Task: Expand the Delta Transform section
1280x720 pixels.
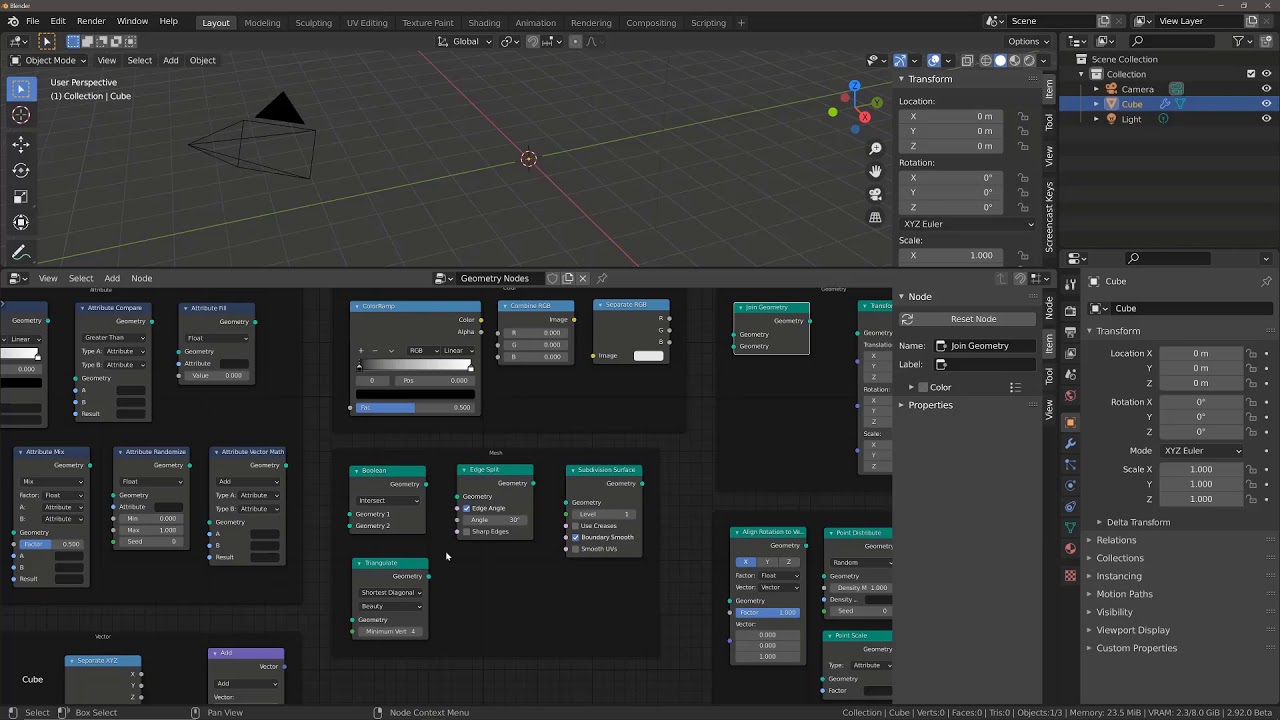Action: coord(1137,521)
